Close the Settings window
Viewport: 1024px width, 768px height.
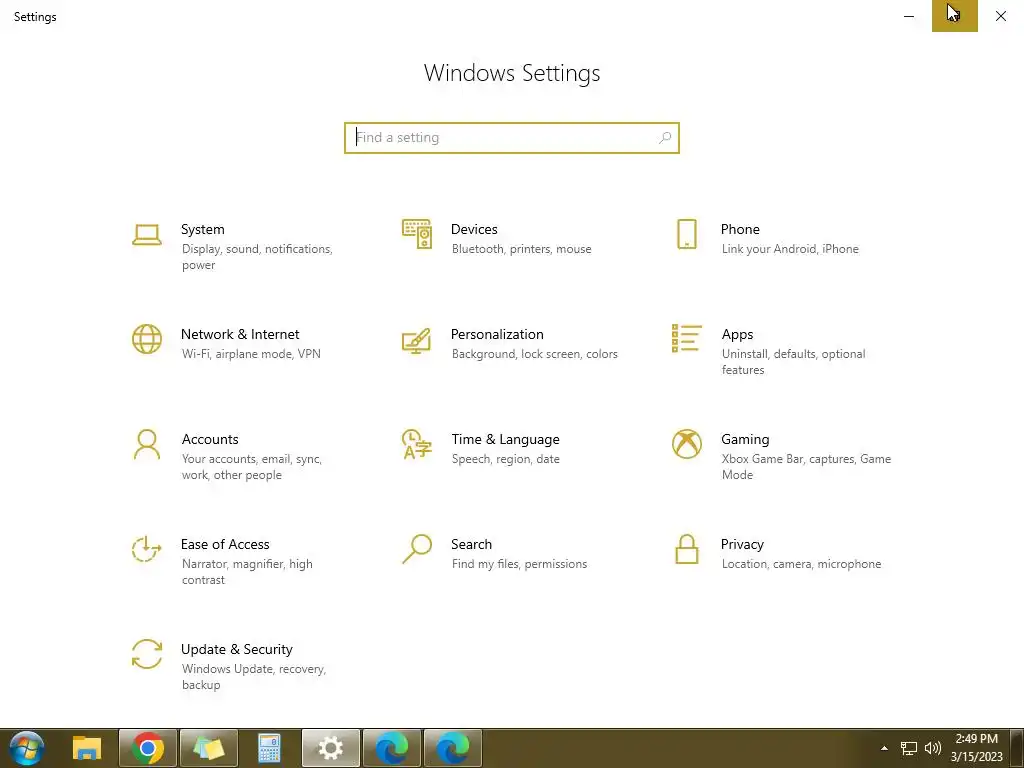click(1000, 16)
